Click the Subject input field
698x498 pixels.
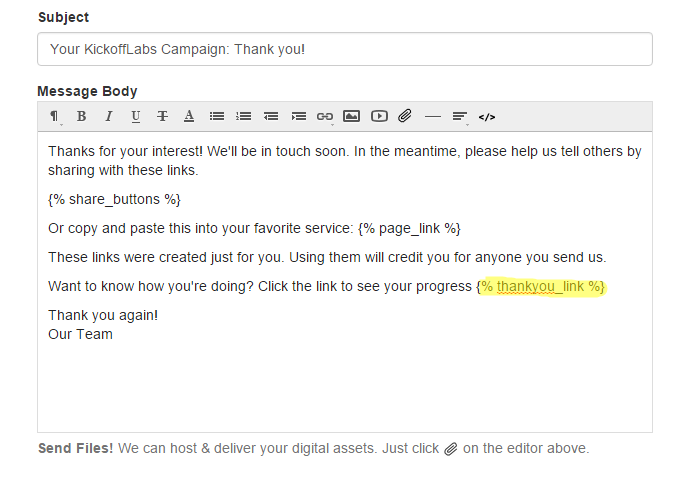[x=345, y=49]
